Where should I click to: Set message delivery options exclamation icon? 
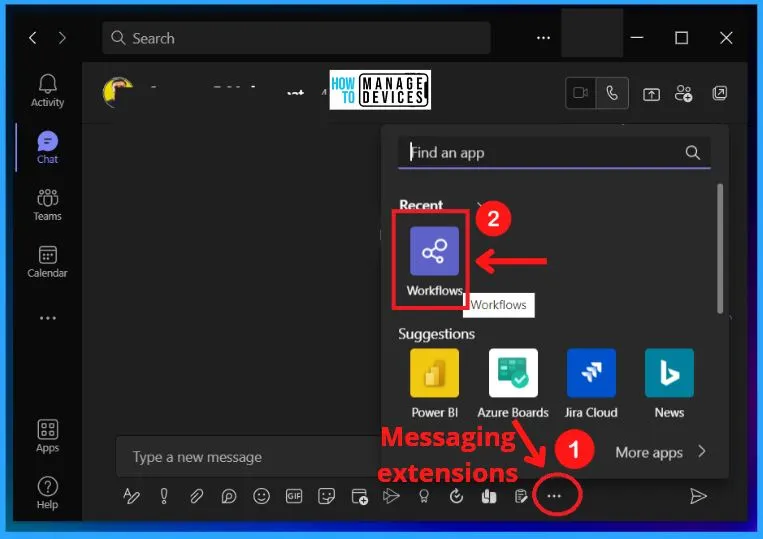click(x=164, y=496)
